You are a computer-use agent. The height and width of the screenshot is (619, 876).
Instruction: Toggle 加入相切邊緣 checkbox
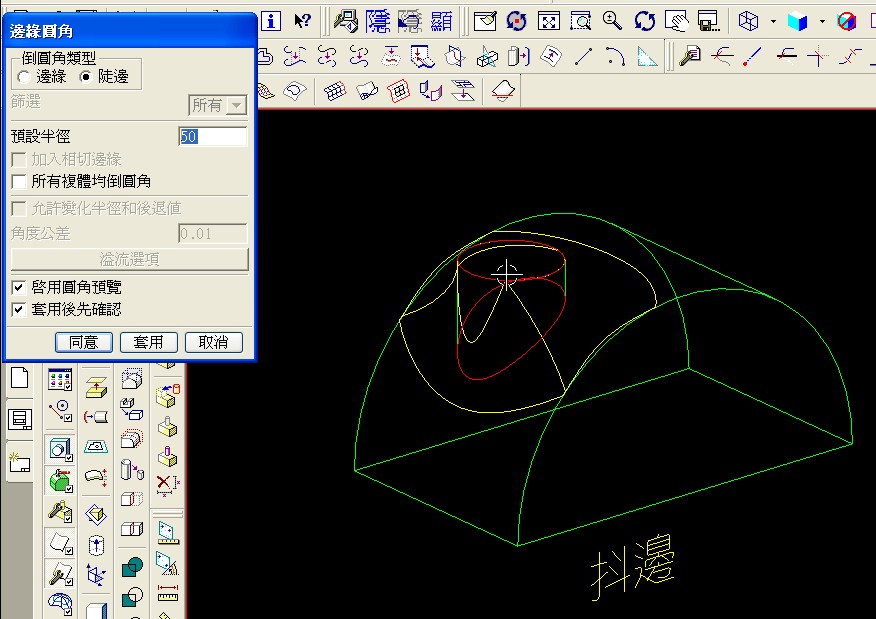[x=18, y=160]
